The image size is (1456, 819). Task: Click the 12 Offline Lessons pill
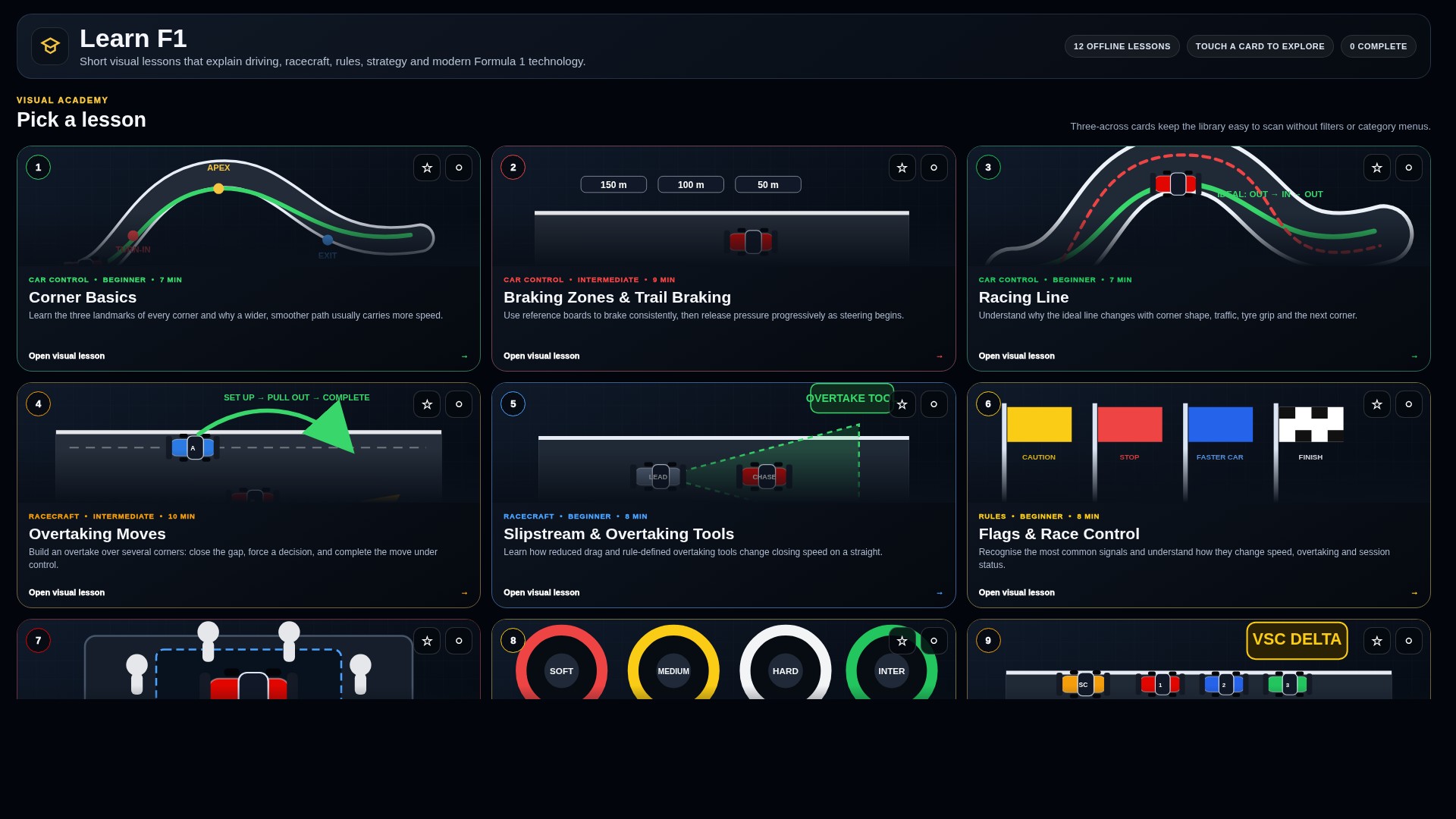[1122, 46]
